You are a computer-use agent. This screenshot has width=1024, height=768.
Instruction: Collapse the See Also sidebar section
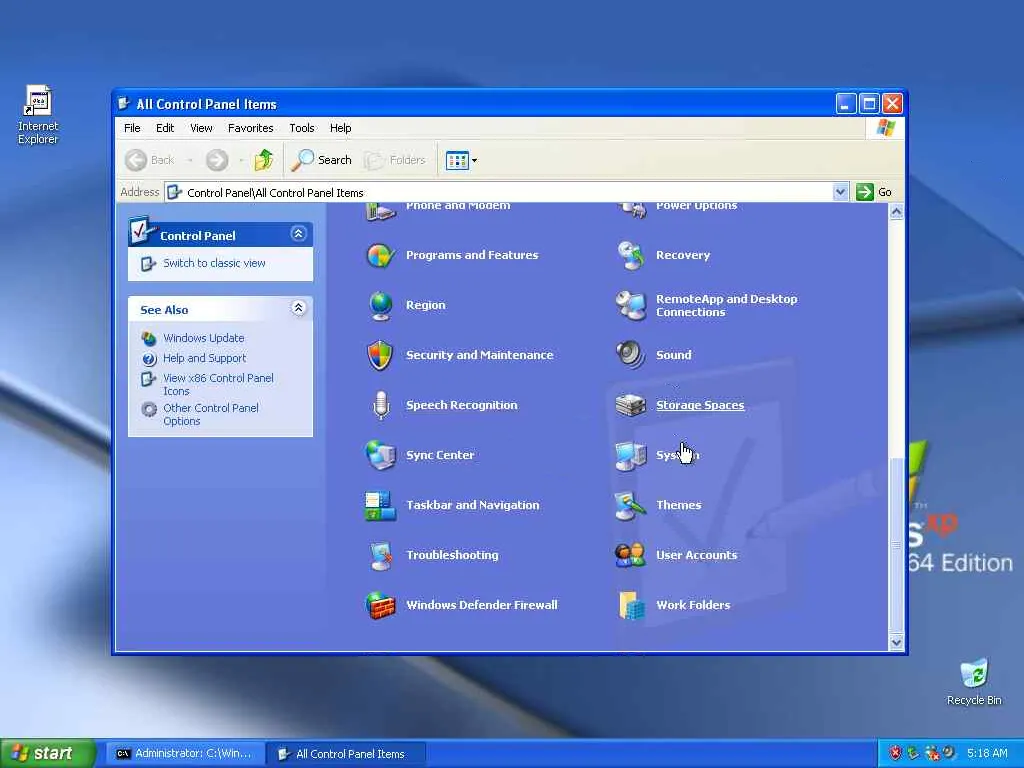click(x=298, y=308)
